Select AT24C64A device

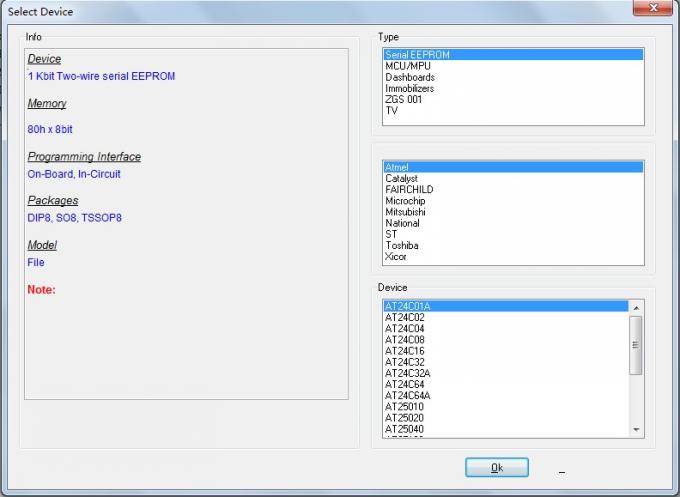[506, 396]
